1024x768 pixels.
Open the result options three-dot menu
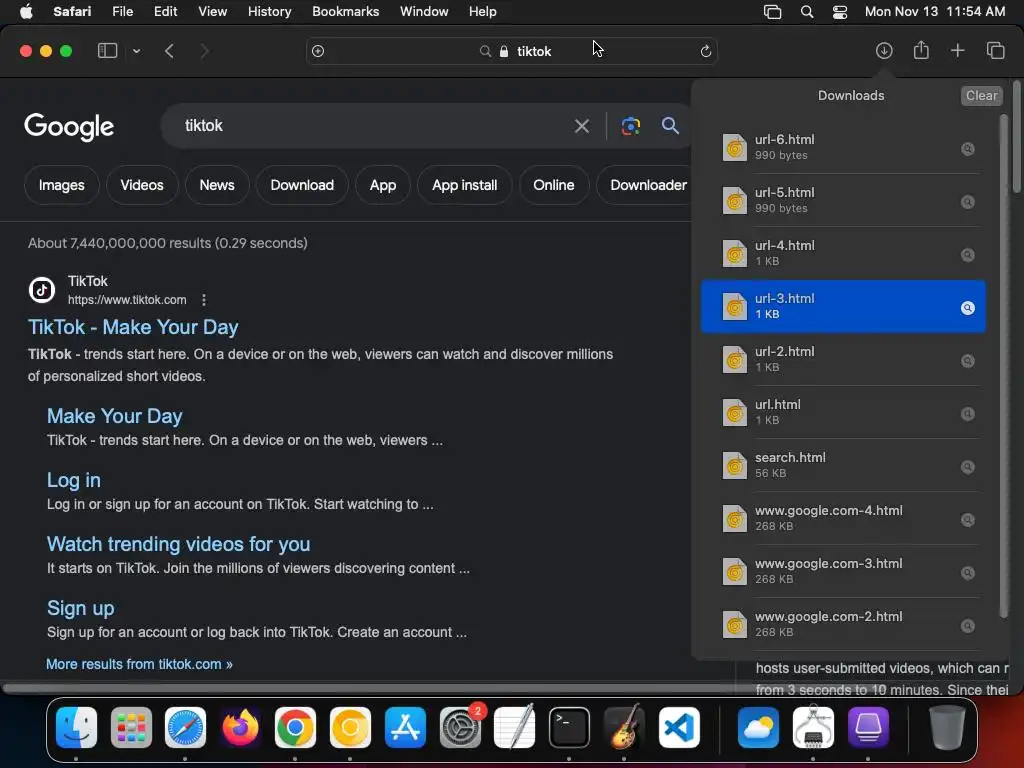click(204, 300)
